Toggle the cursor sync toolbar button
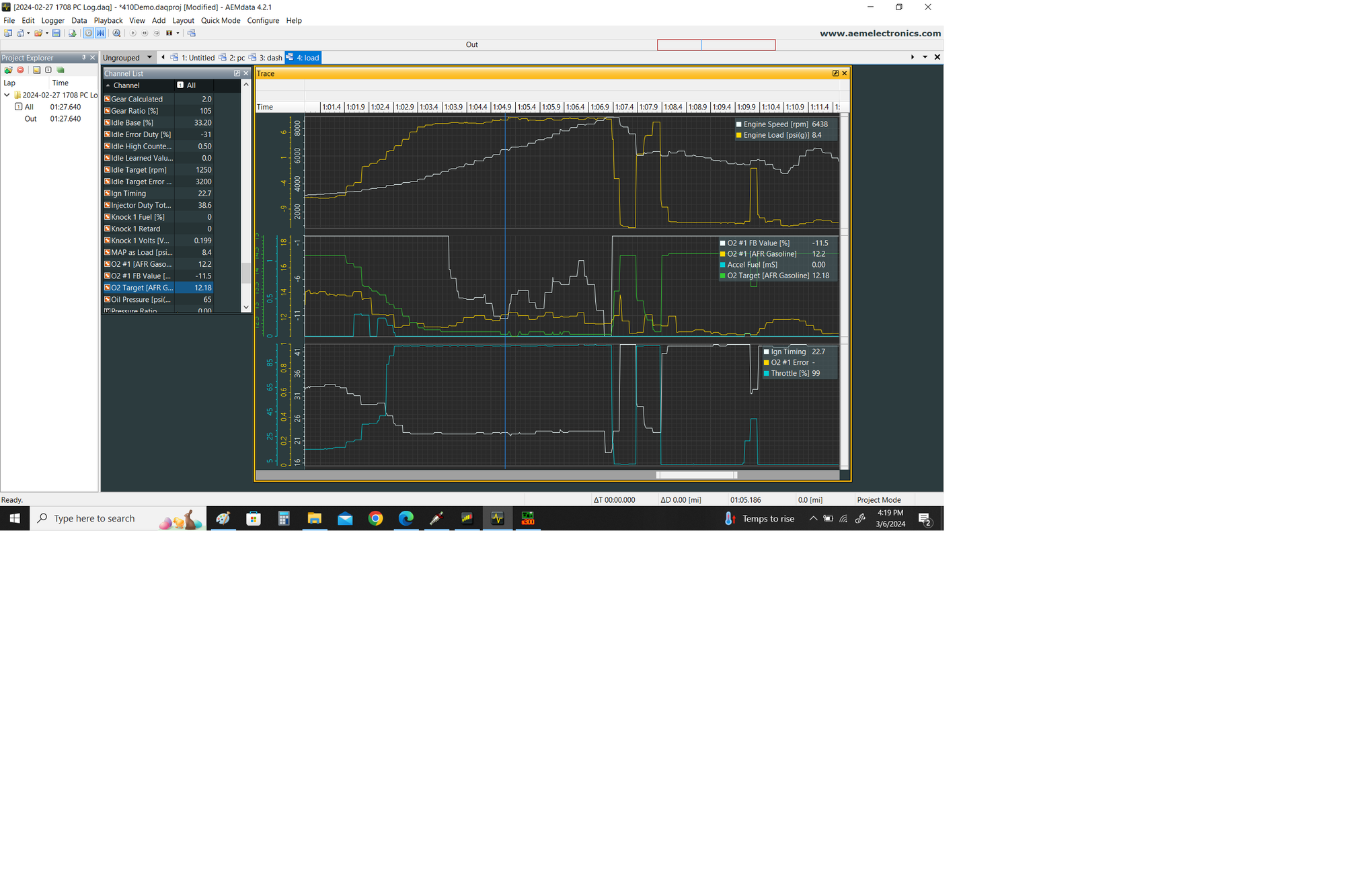The image size is (1345, 896). [100, 33]
